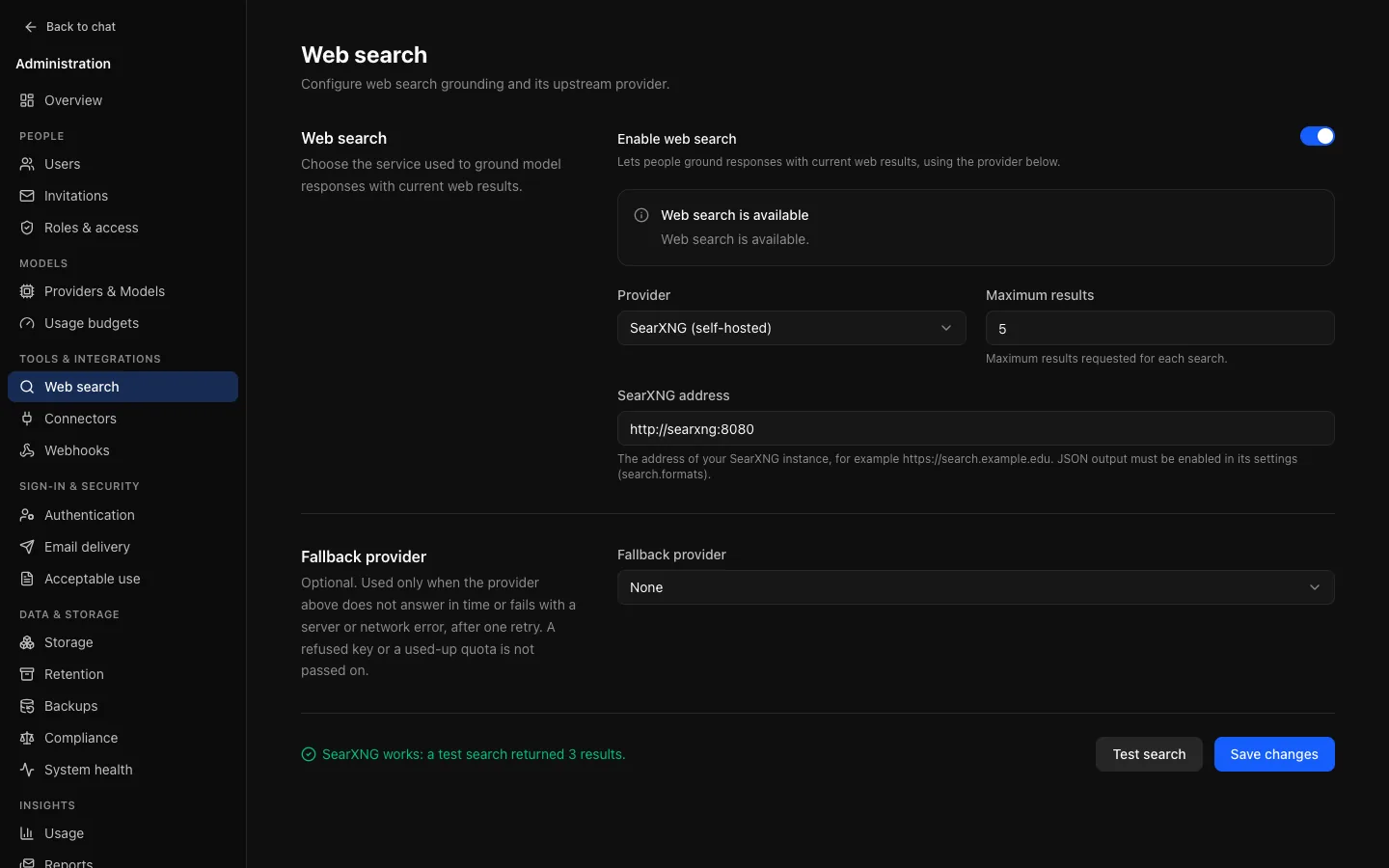Click the Authentication user-key icon

[27, 515]
